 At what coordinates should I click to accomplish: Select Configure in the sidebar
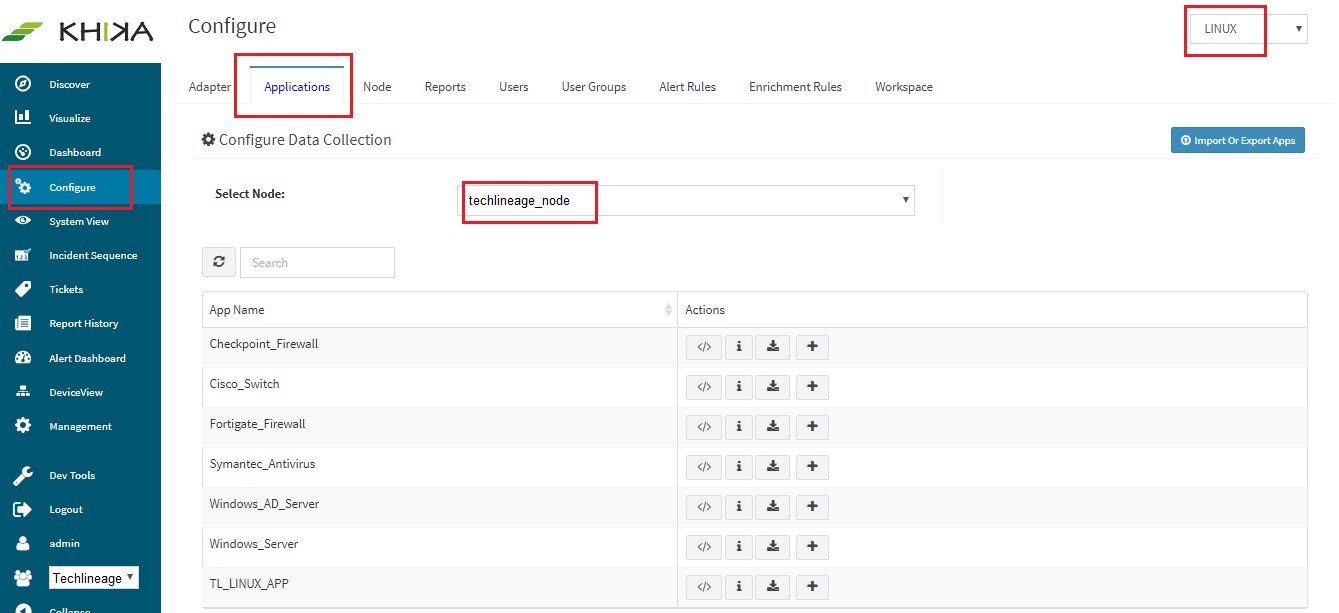click(x=80, y=187)
